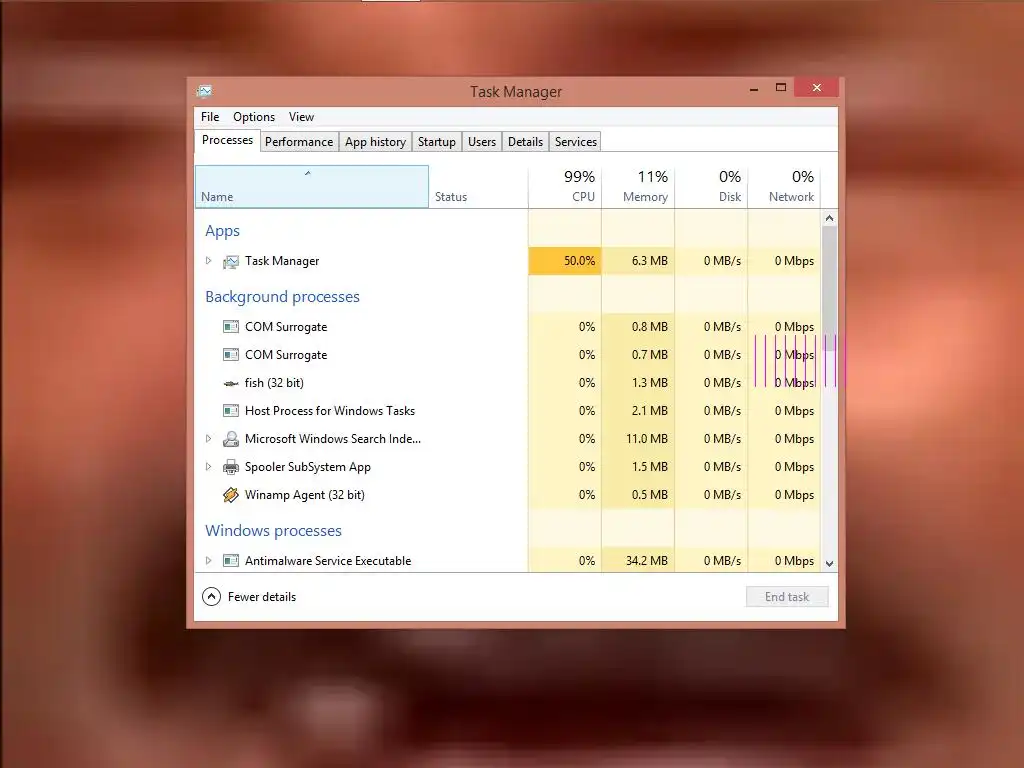Click Fewer details link

pyautogui.click(x=262, y=597)
